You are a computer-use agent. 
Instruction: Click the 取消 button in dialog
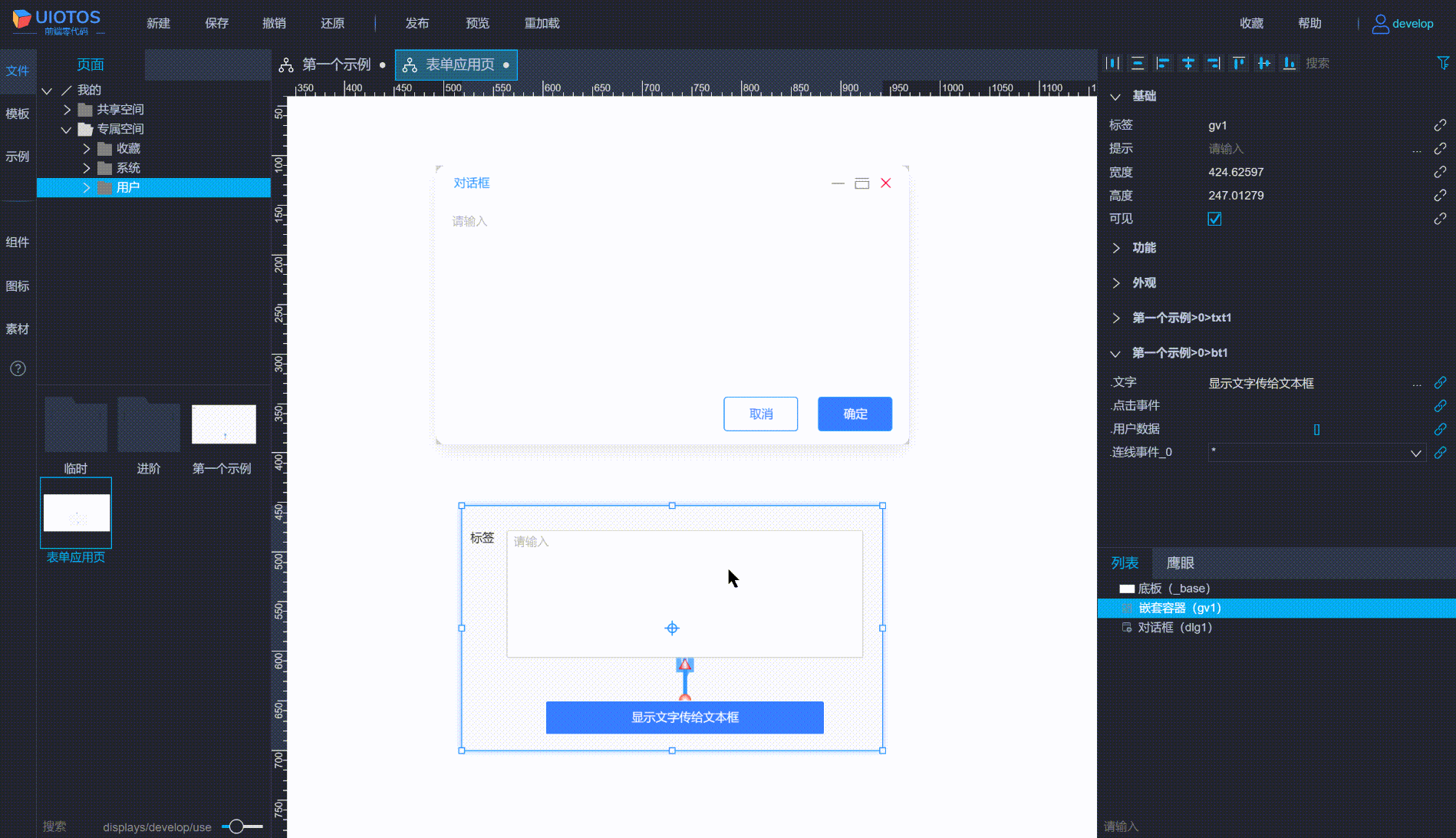tap(760, 414)
